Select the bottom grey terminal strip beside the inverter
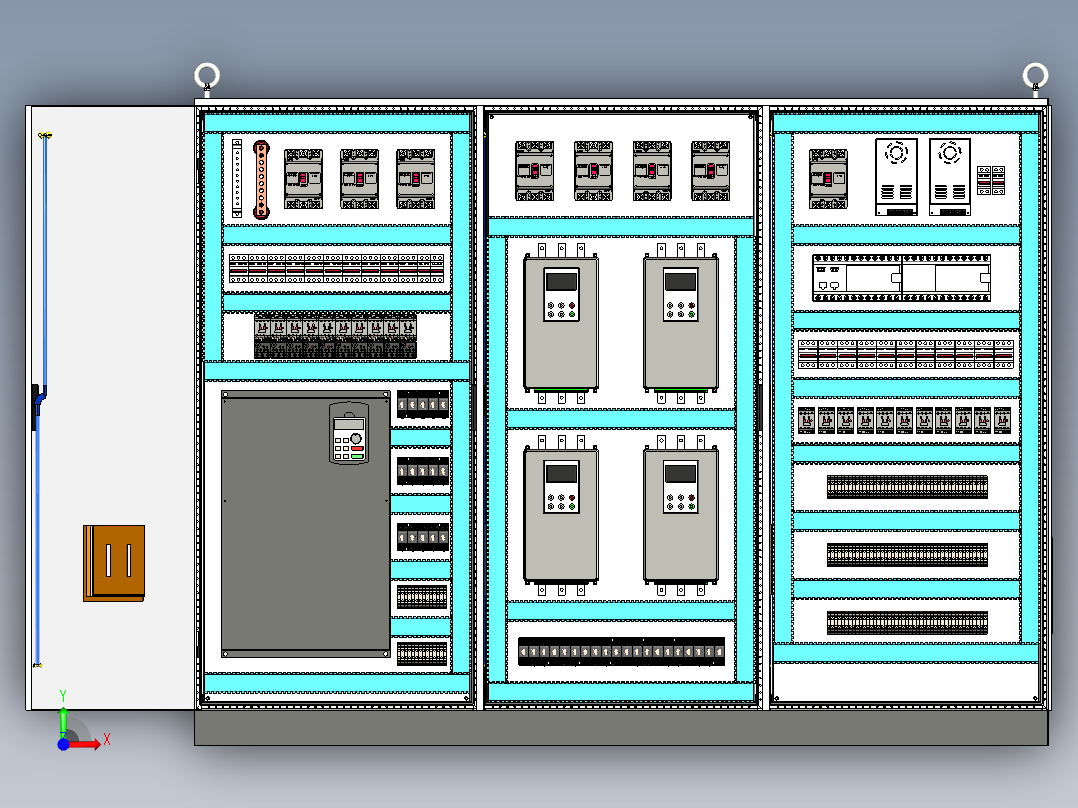The height and width of the screenshot is (808, 1078). tap(422, 653)
